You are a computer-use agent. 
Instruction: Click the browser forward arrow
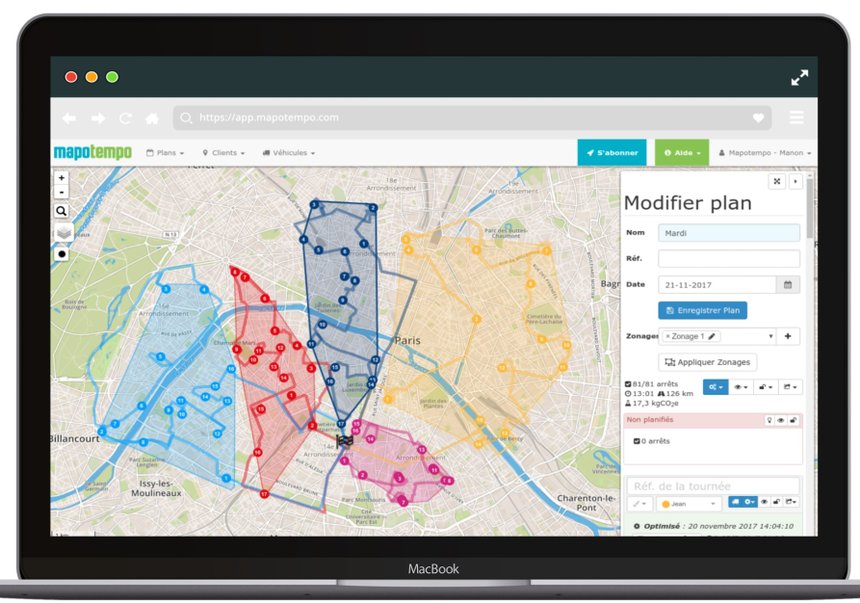[98, 118]
